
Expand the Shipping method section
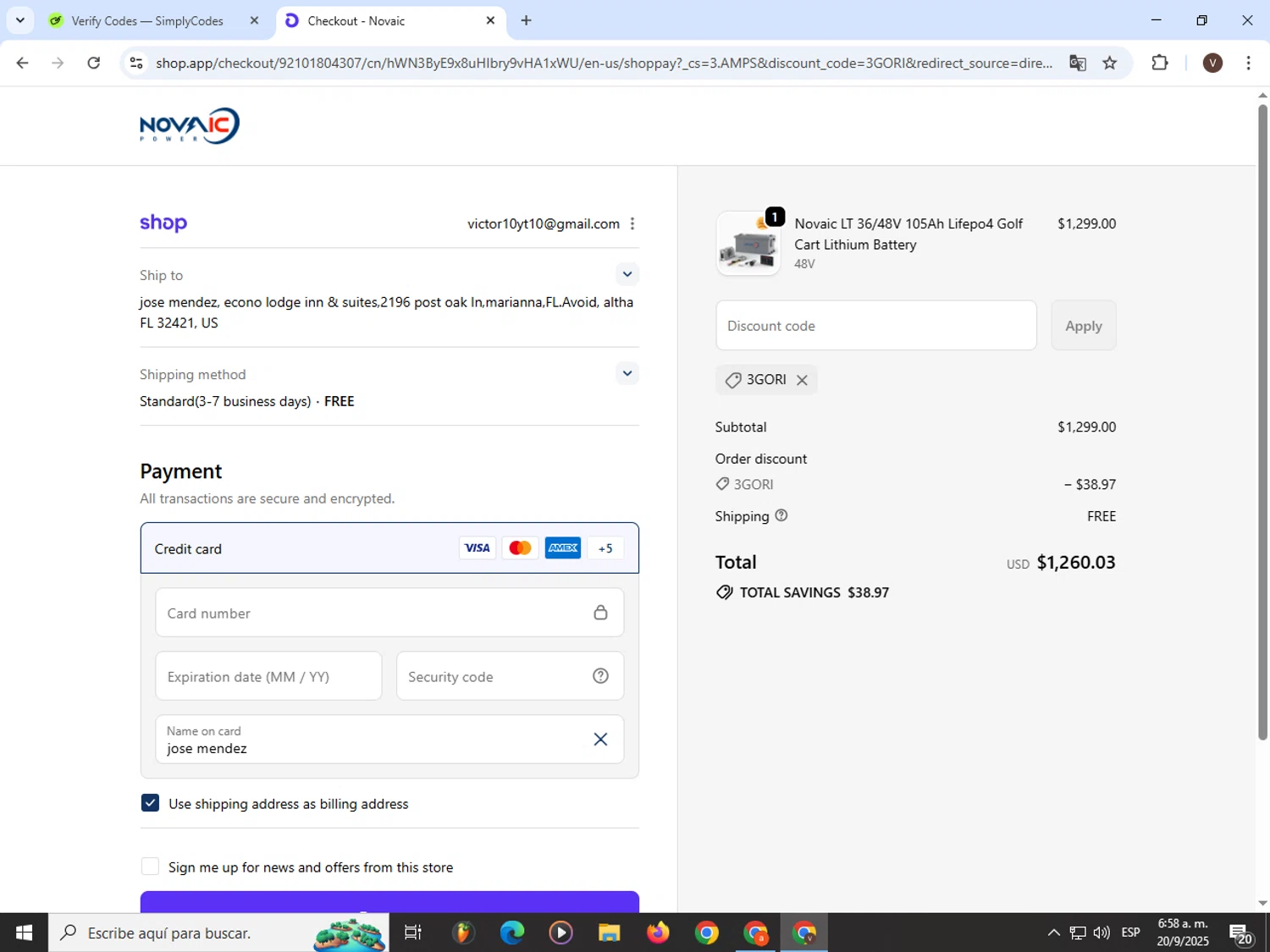point(627,373)
